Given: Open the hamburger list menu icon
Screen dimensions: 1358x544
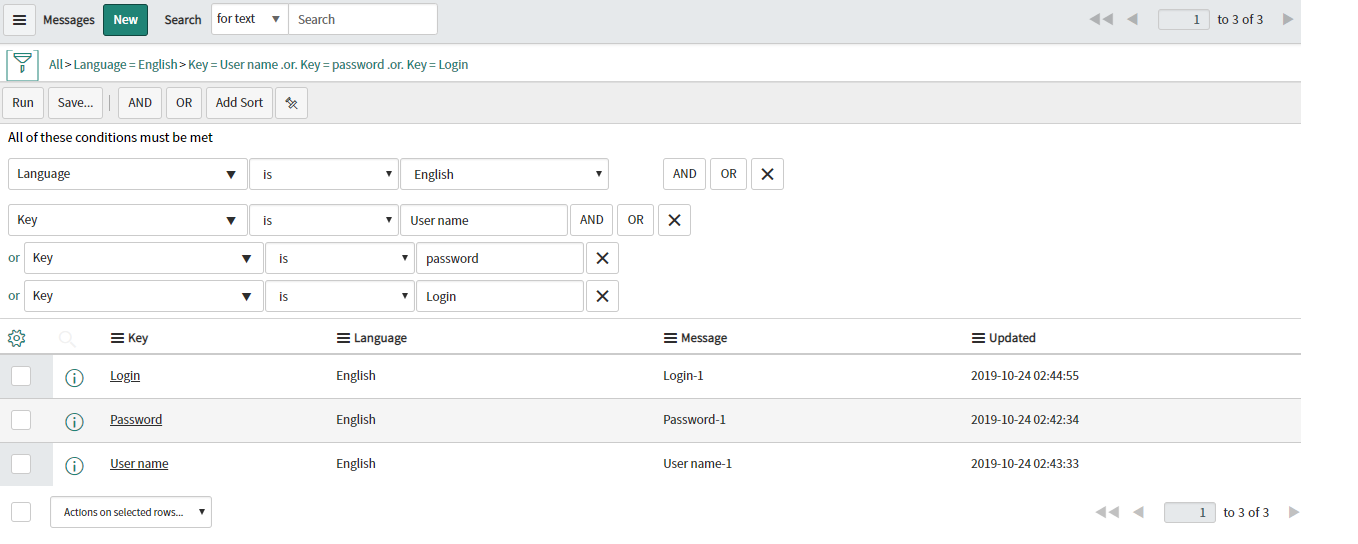Looking at the screenshot, I should 20,20.
